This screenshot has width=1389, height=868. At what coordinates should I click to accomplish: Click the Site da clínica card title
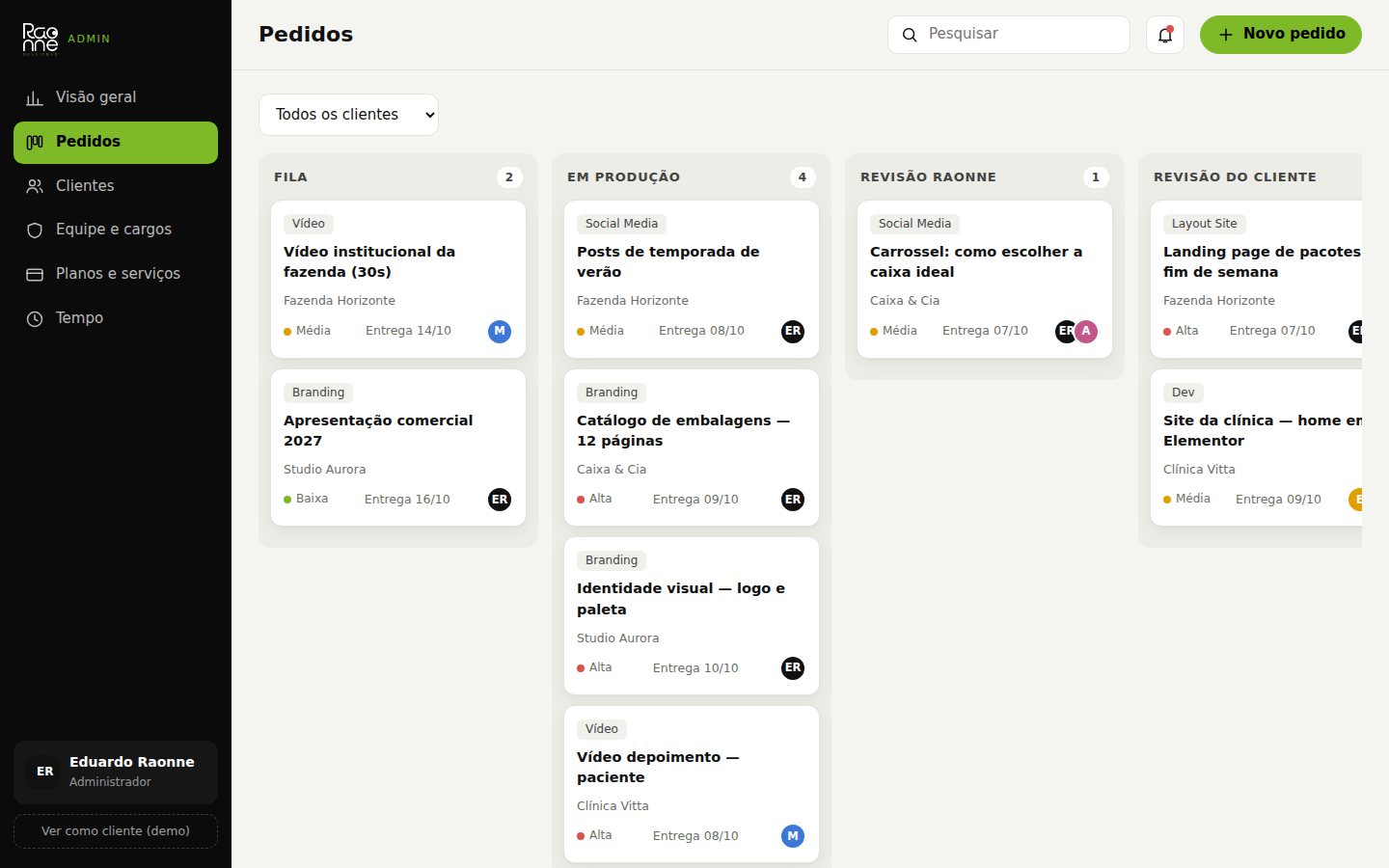(x=1262, y=430)
